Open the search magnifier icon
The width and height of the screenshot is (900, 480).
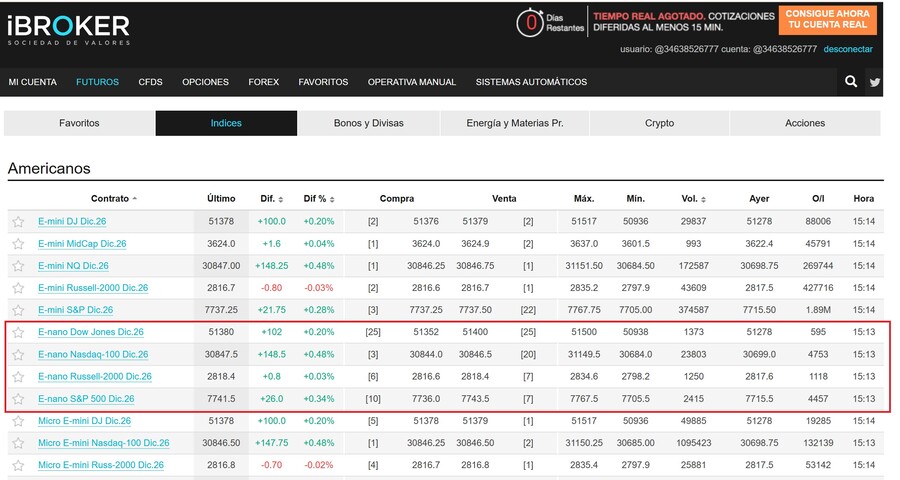(x=851, y=82)
